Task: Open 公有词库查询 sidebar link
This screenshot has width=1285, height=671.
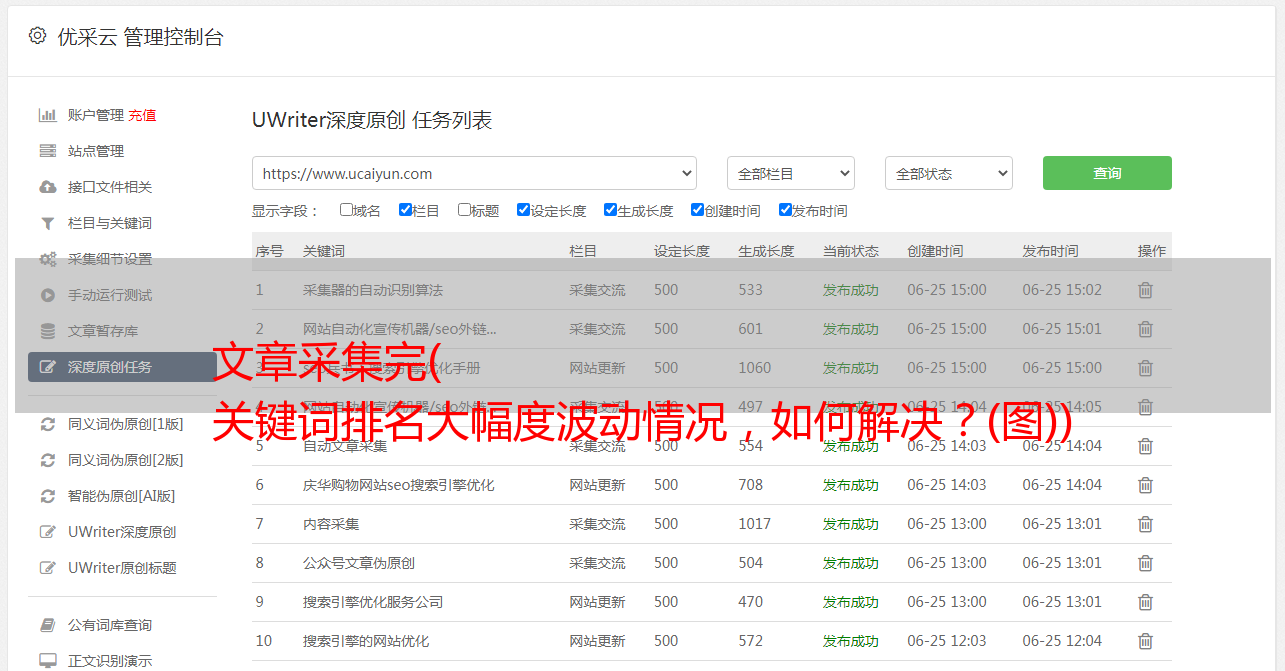Action: coord(110,625)
